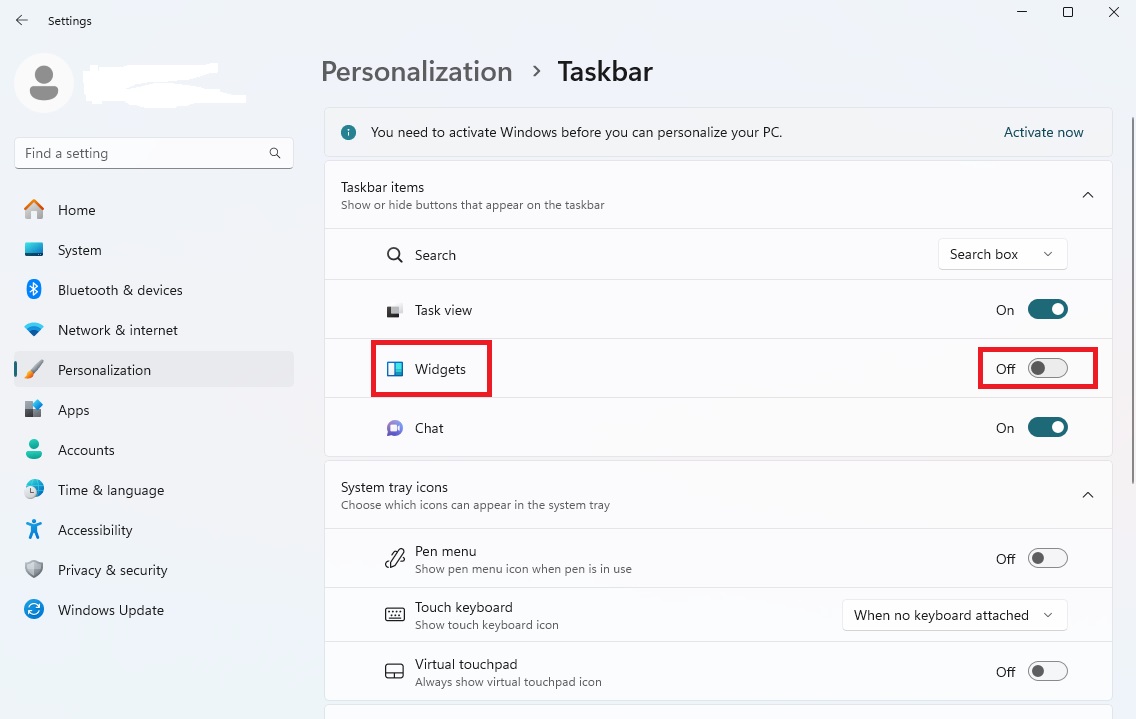1136x719 pixels.
Task: Enable the Virtual touchpad toggle
Action: coord(1048,671)
